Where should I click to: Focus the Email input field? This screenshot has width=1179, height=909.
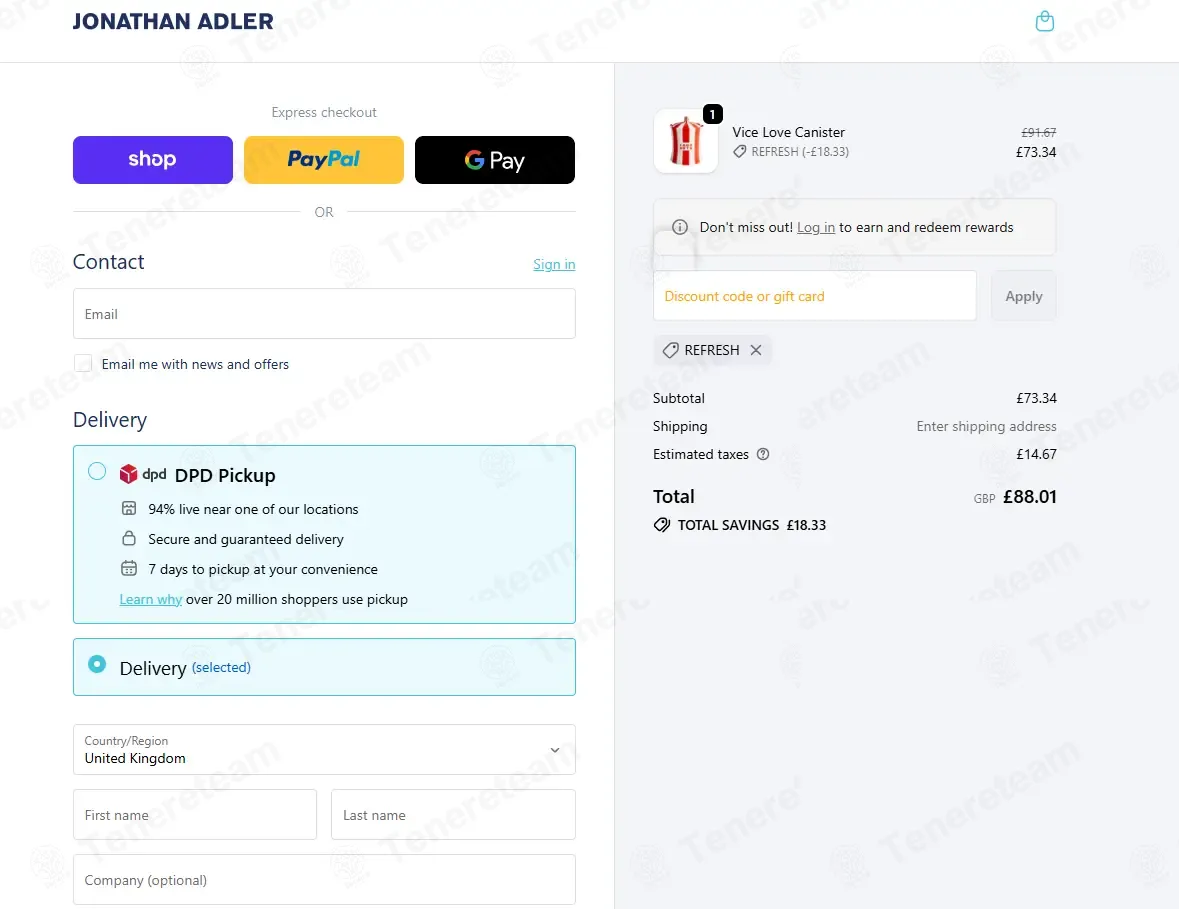click(324, 314)
